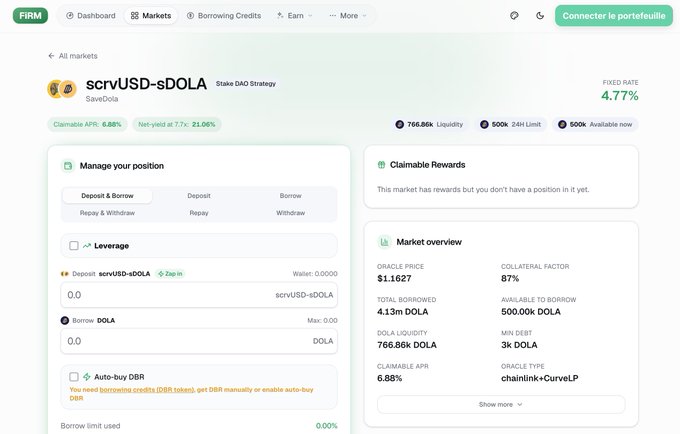Click the DOLA icon beside 766.86k Liquidity

click(399, 124)
